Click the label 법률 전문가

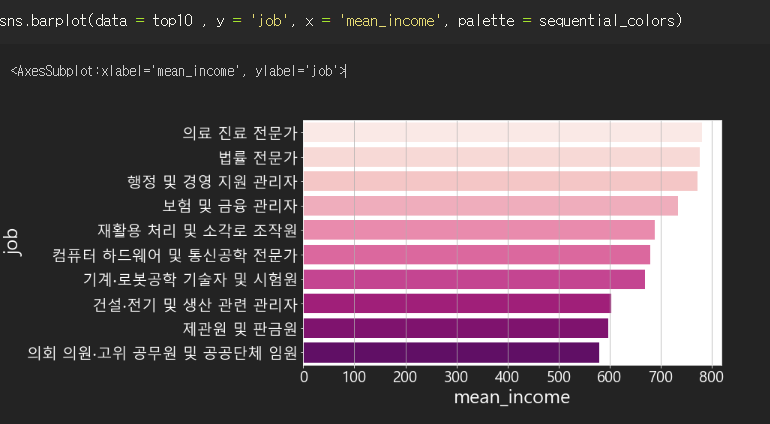(258, 157)
